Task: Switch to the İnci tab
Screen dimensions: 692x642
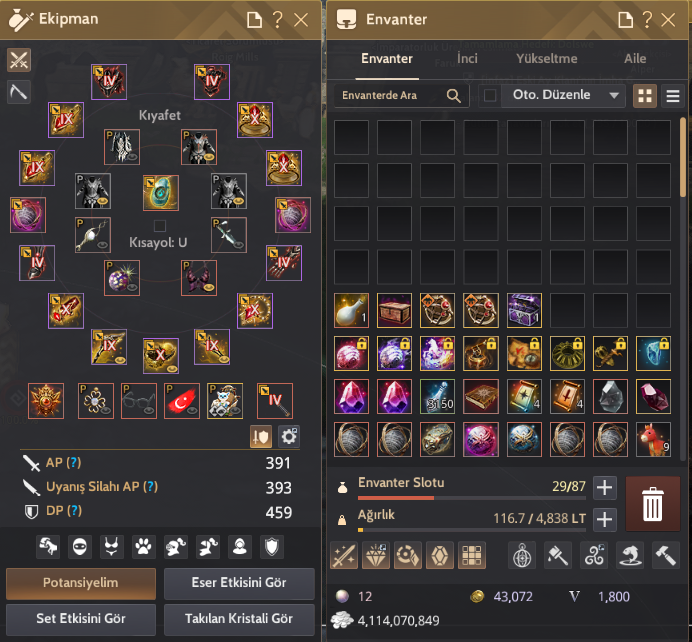Action: point(467,58)
